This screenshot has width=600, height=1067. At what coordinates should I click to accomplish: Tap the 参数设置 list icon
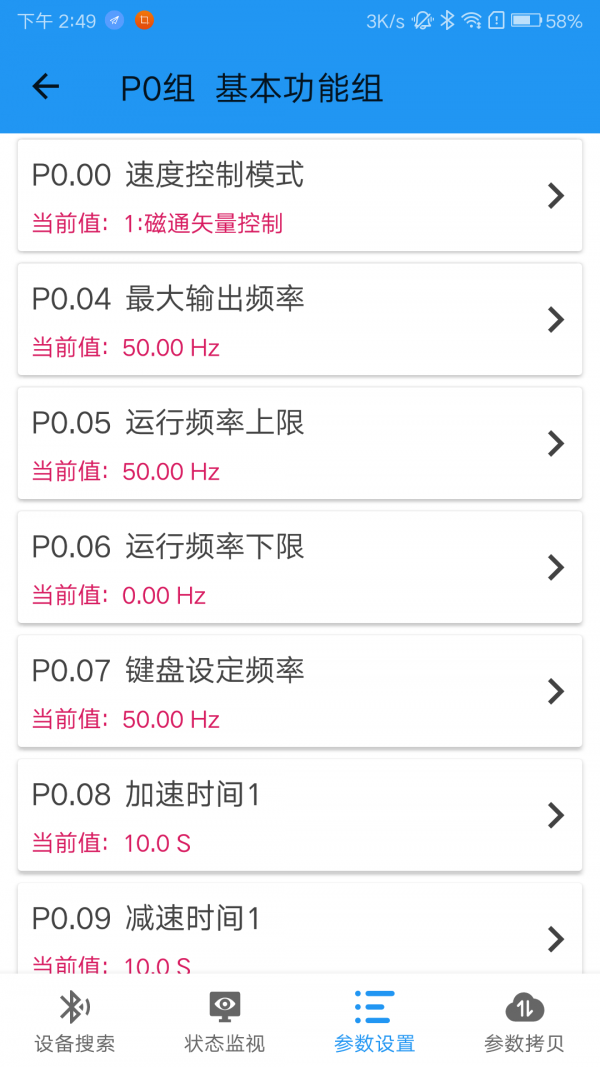pyautogui.click(x=374, y=1006)
